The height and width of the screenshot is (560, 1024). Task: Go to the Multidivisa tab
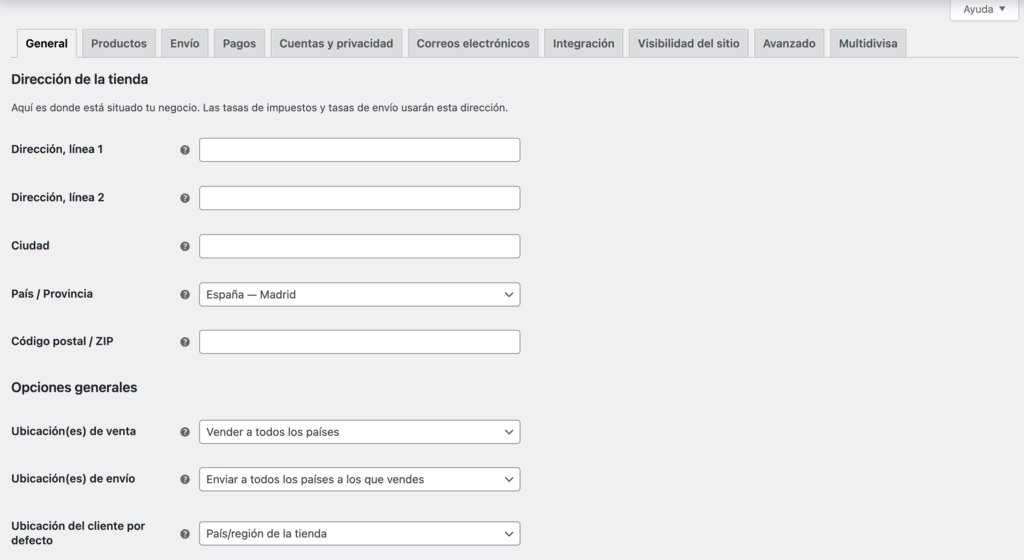point(868,44)
